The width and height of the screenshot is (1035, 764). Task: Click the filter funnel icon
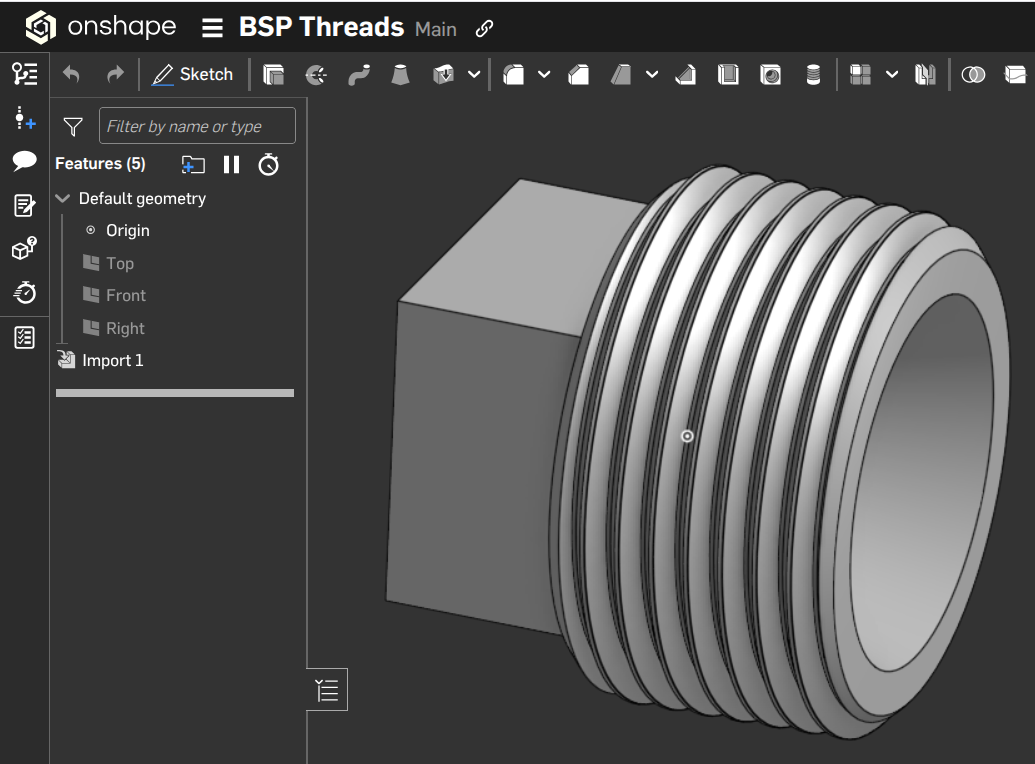pos(73,126)
